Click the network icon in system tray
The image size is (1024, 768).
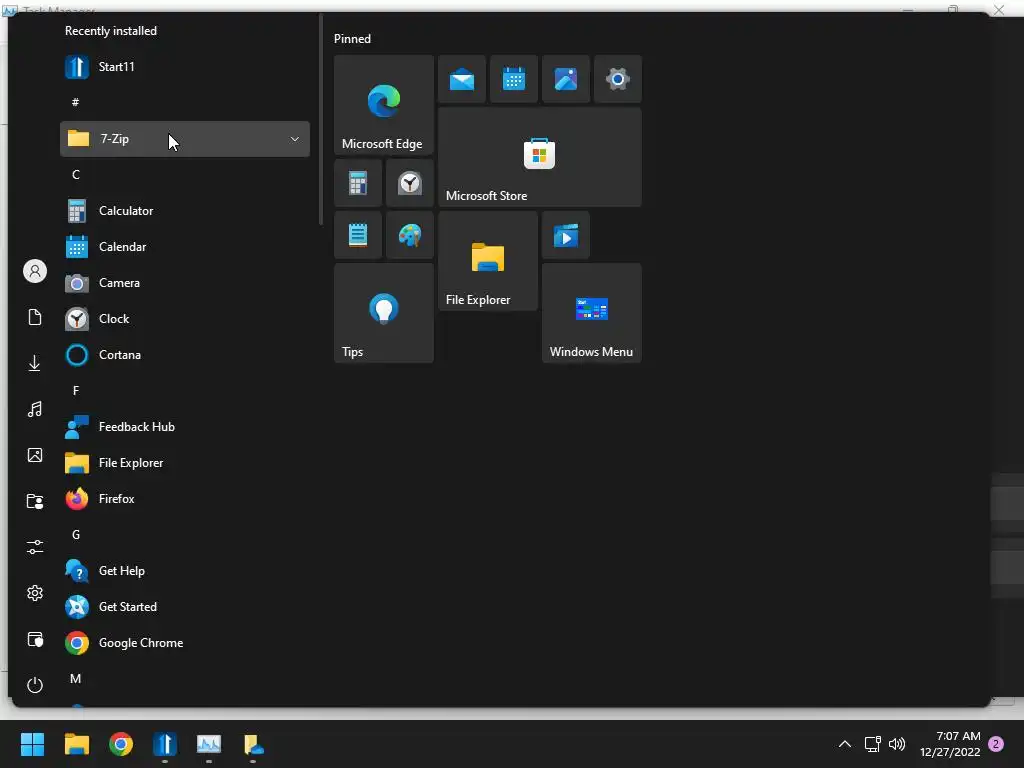(x=872, y=744)
